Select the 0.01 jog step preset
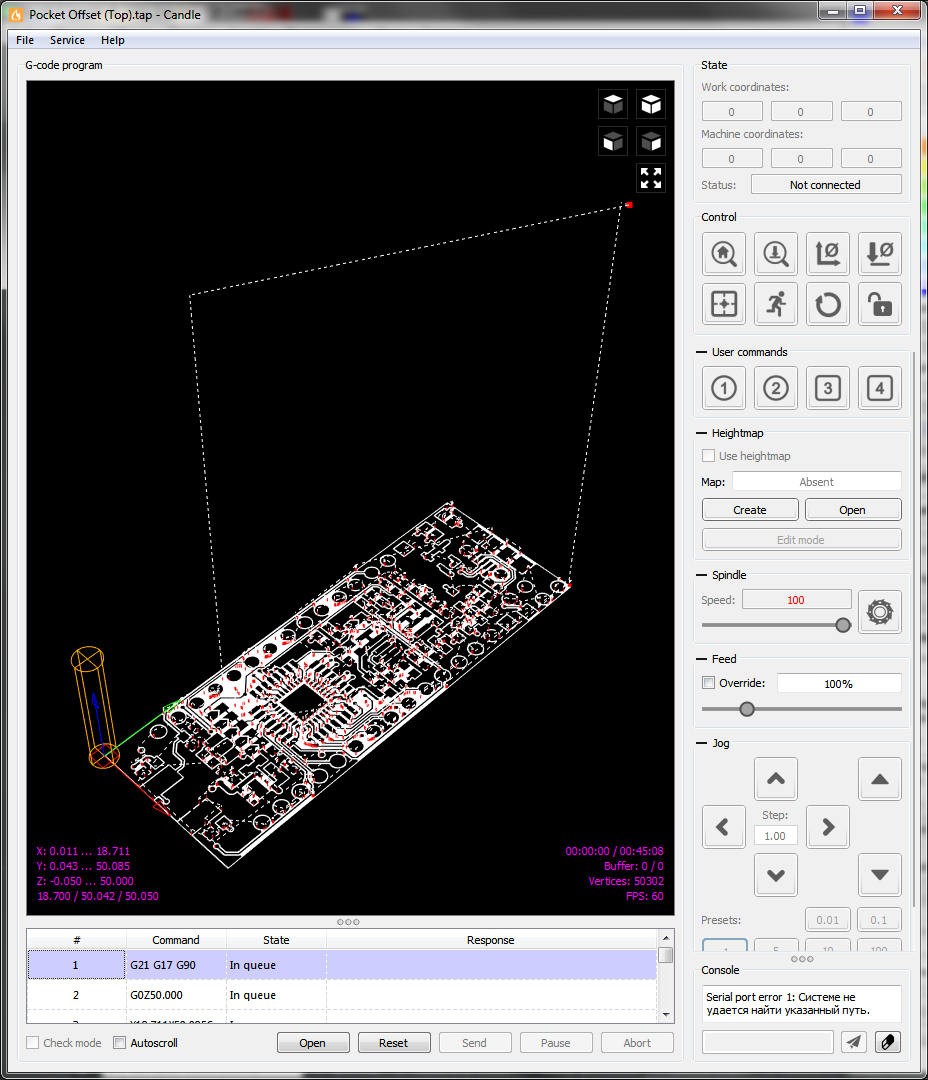 pyautogui.click(x=827, y=920)
